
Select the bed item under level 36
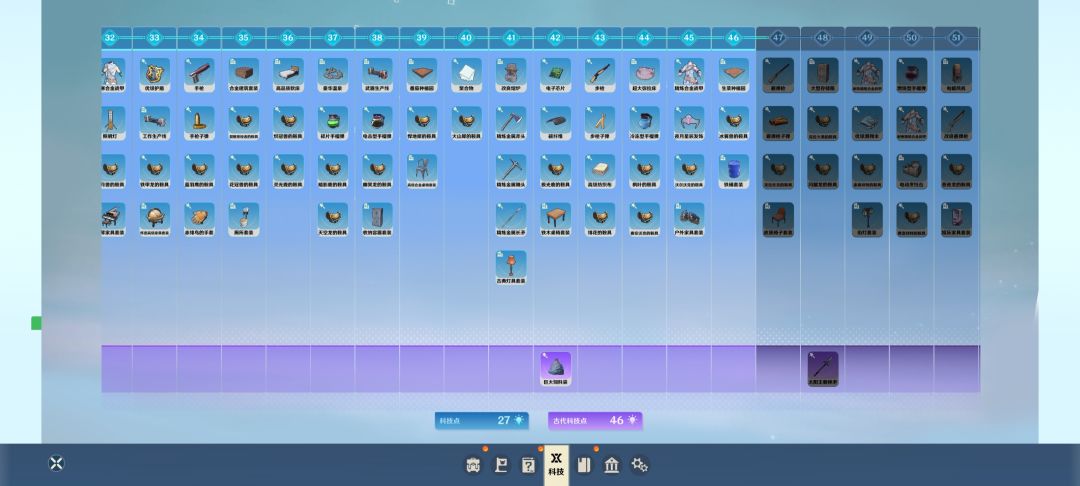(x=288, y=75)
